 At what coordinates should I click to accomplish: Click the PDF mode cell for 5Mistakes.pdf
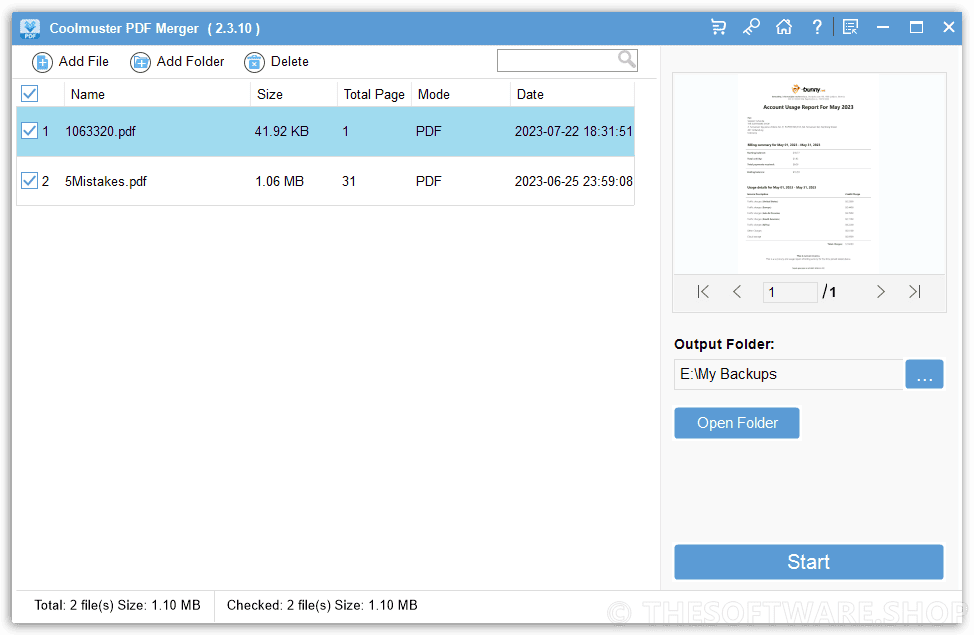click(x=429, y=181)
